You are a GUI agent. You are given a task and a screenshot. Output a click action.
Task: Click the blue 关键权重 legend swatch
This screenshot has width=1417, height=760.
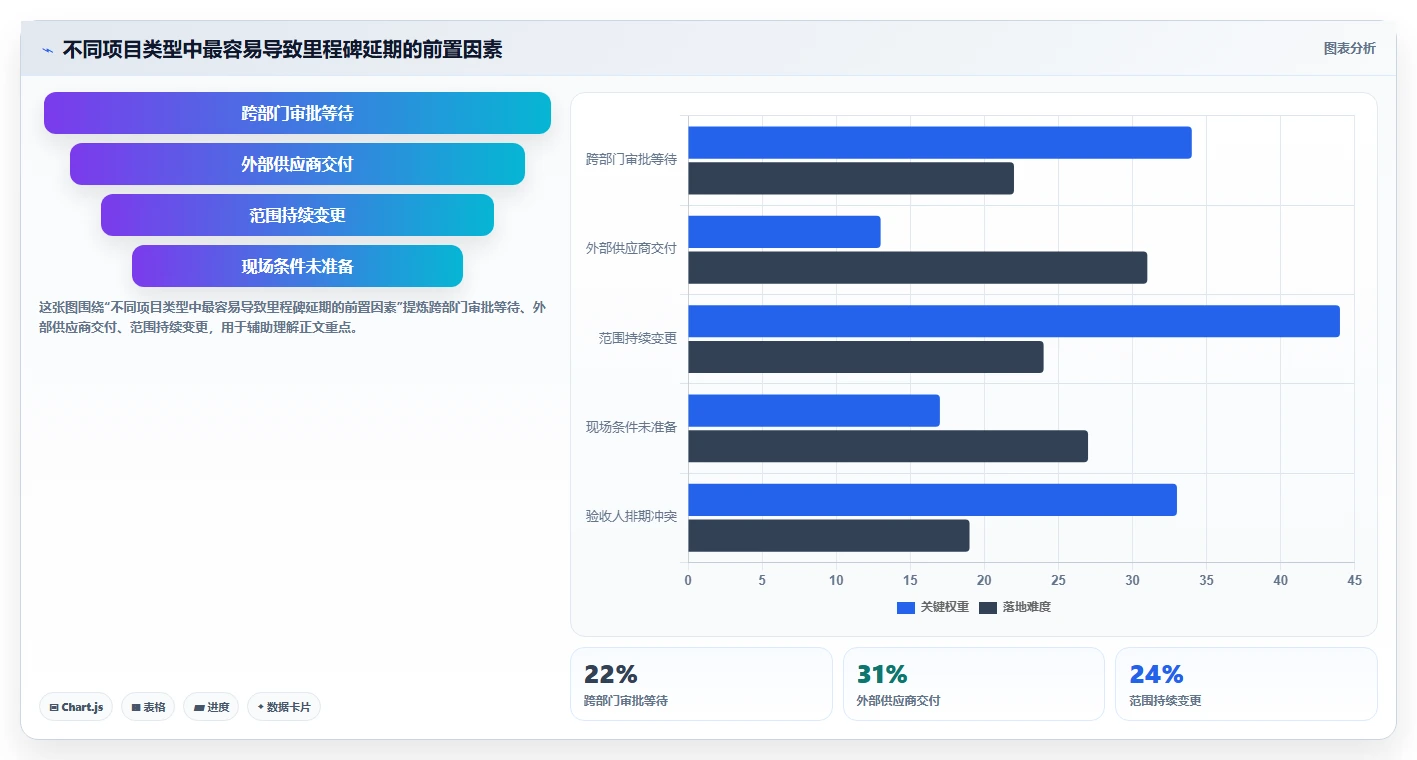point(906,608)
